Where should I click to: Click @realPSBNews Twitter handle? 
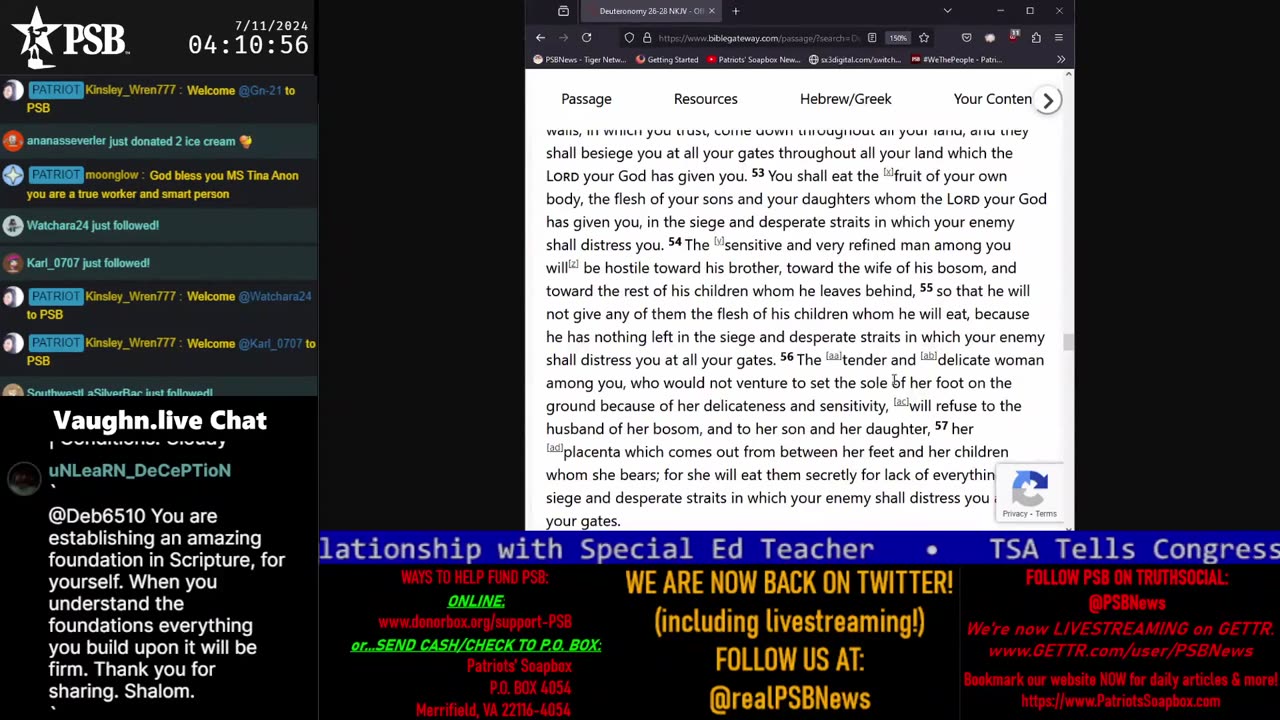[x=790, y=698]
